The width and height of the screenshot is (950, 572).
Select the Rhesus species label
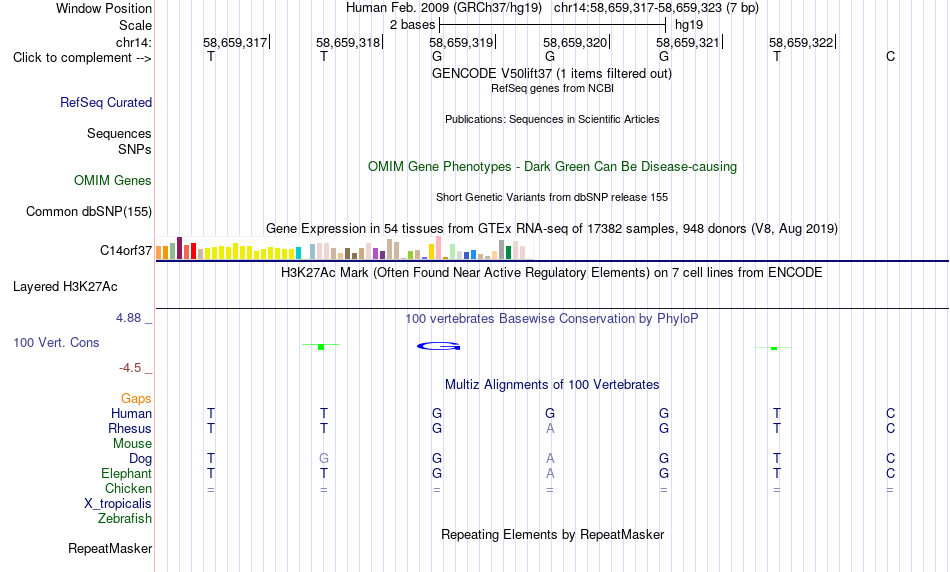coord(130,428)
